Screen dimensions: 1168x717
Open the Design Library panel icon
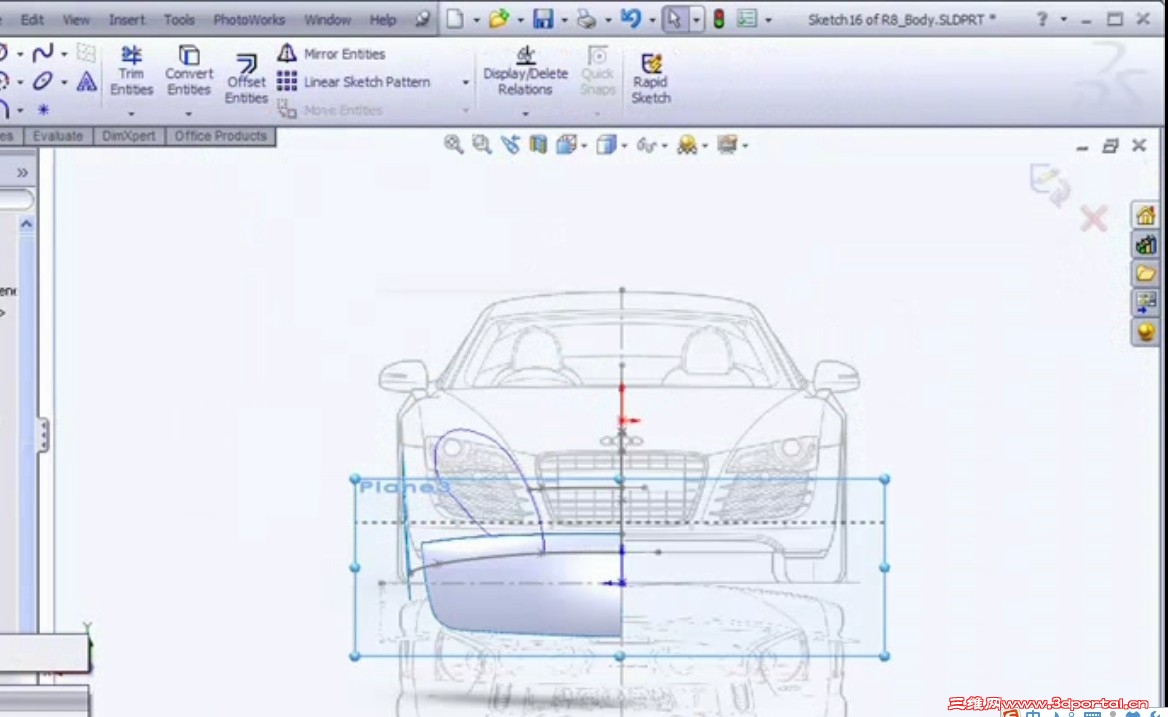(x=1146, y=244)
